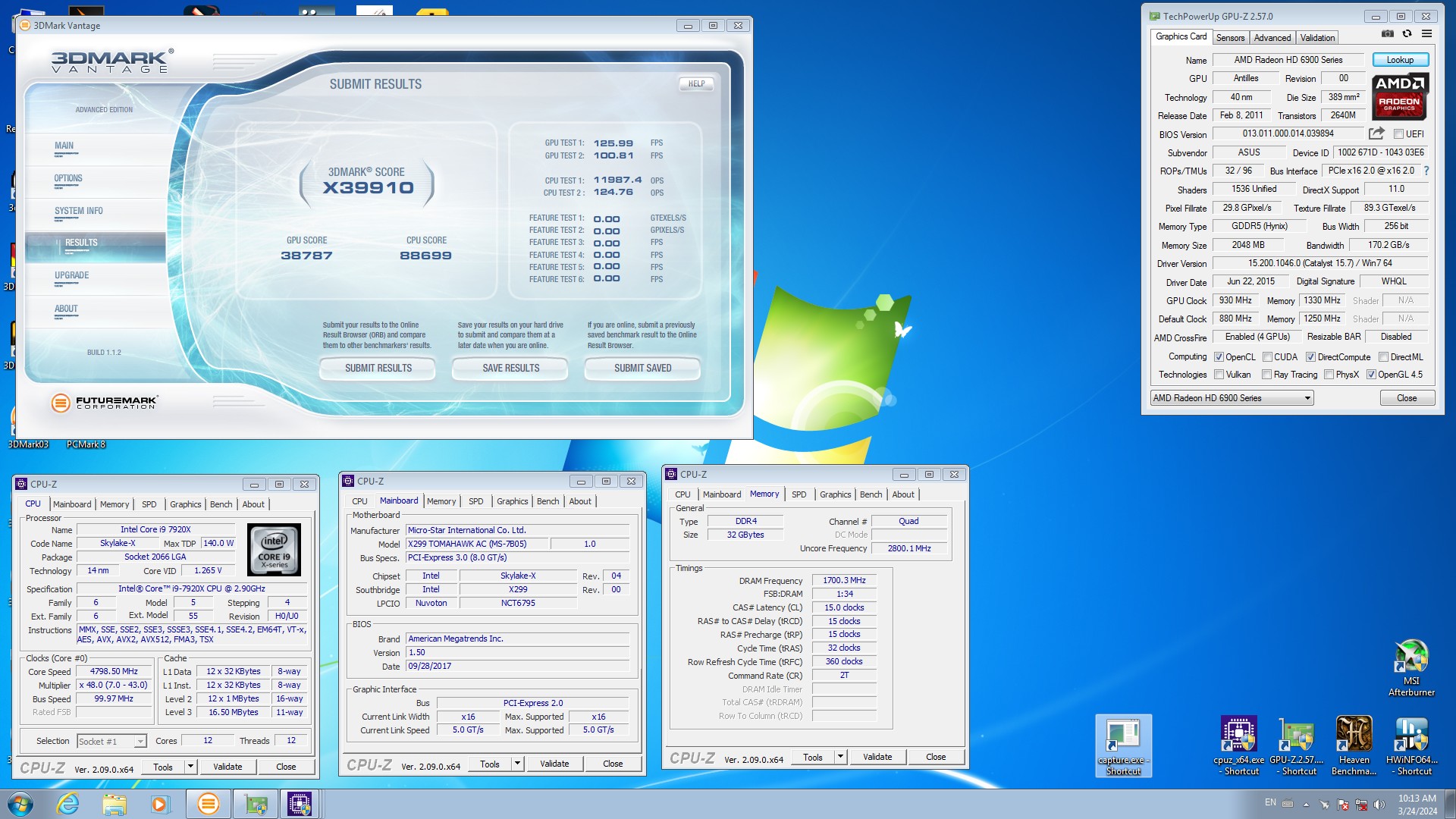Open Bench tab in CPU-Z Mainboard window
Screen dimensions: 1456x819
click(548, 501)
